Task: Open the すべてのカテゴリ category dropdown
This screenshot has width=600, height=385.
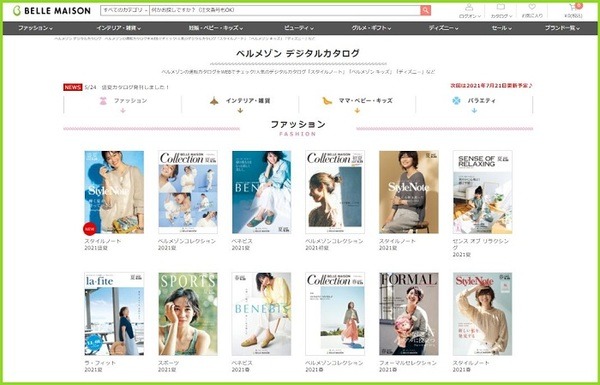Action: 125,10
